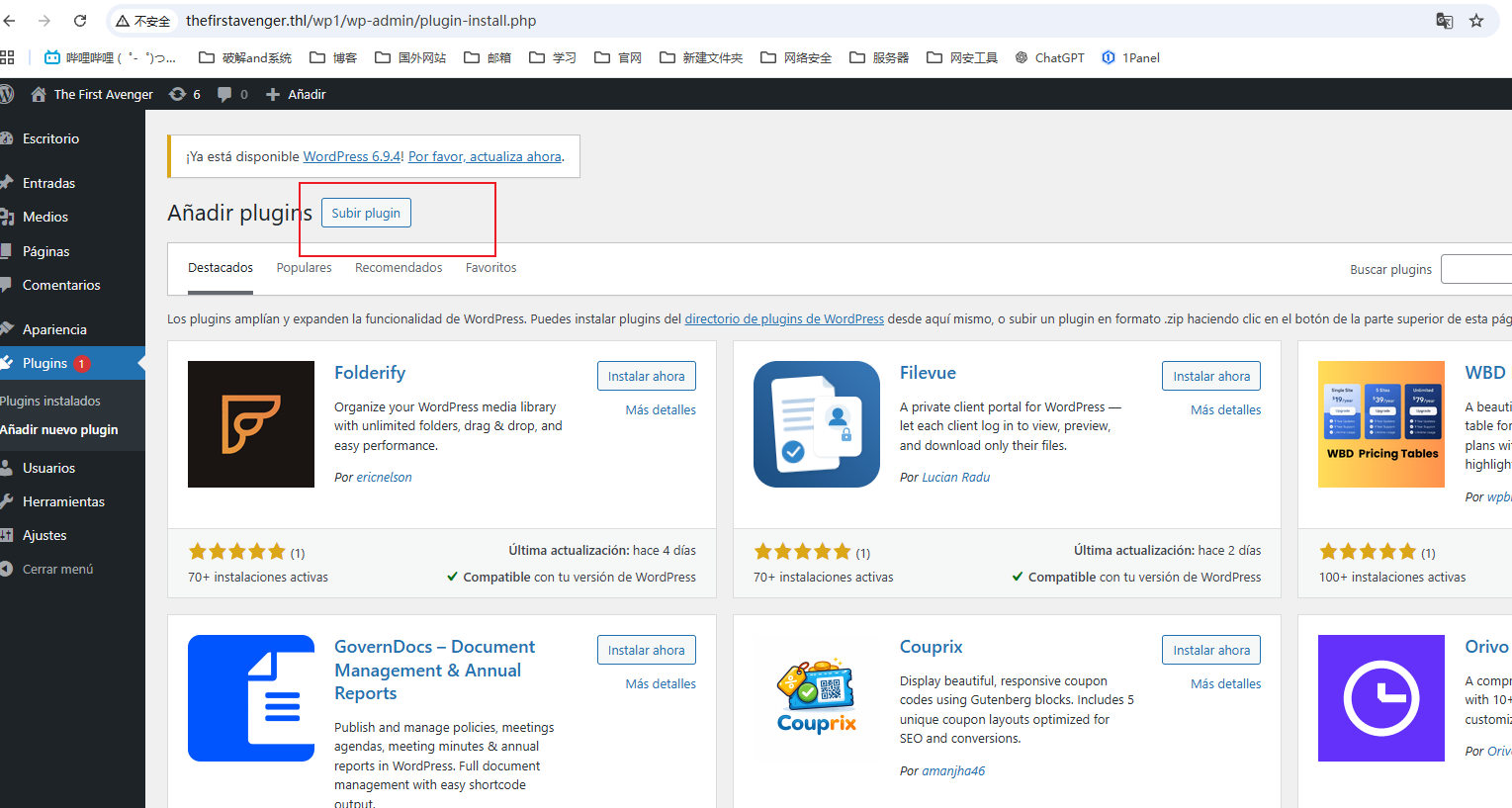Image resolution: width=1512 pixels, height=808 pixels.
Task: Open the 服务器 bookmark folder
Action: coord(879,57)
